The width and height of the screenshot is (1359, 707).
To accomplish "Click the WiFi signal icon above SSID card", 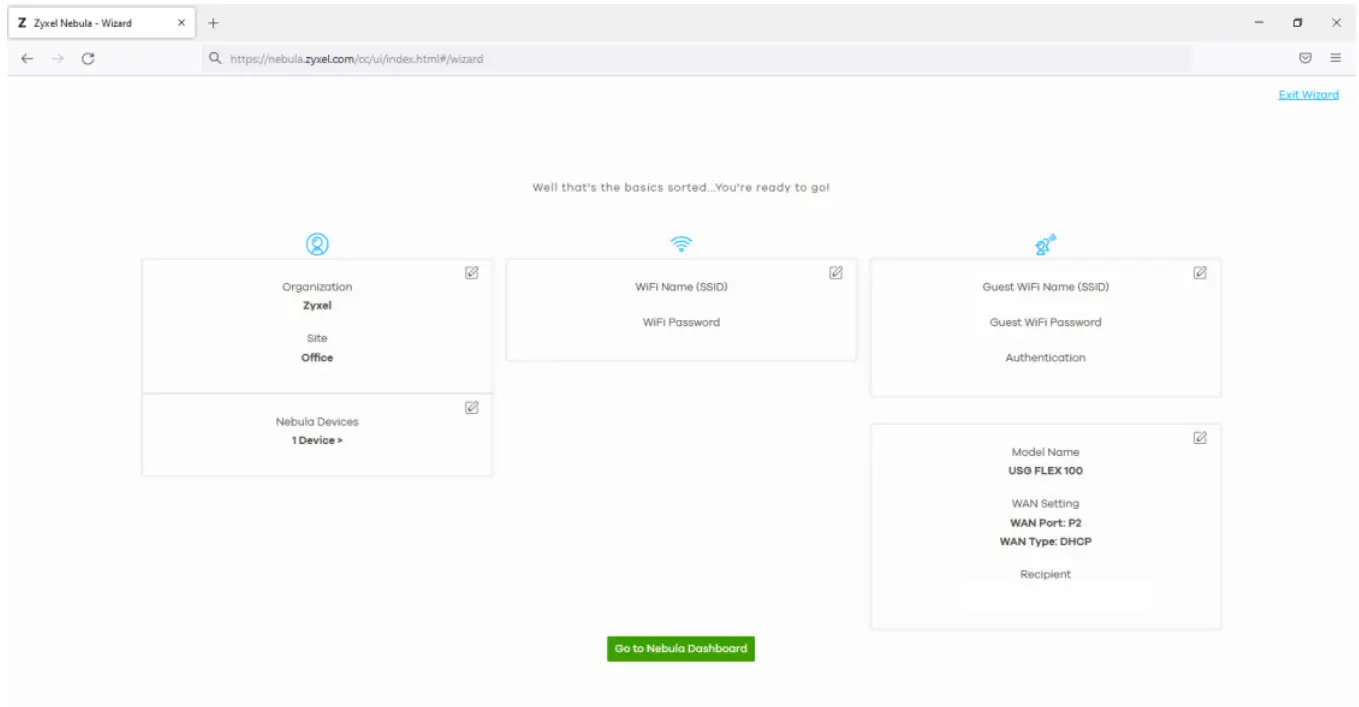I will 681,241.
